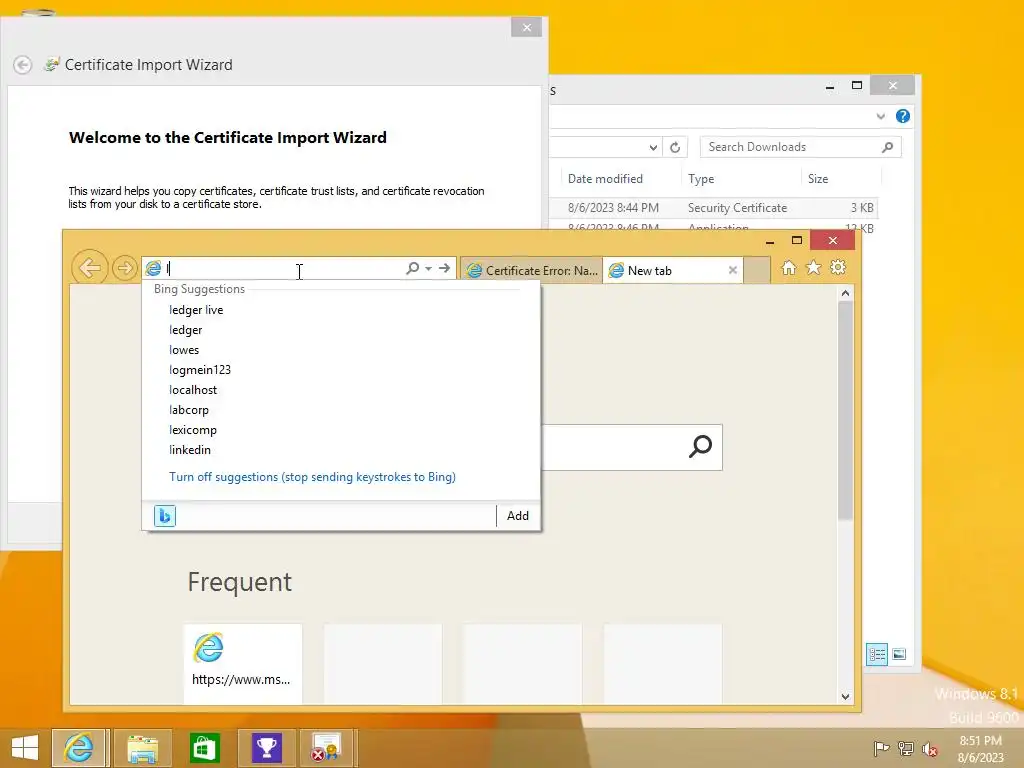Screen dimensions: 1024x768
Task: Click the IE page scrollbar up arrow
Action: coord(846,293)
